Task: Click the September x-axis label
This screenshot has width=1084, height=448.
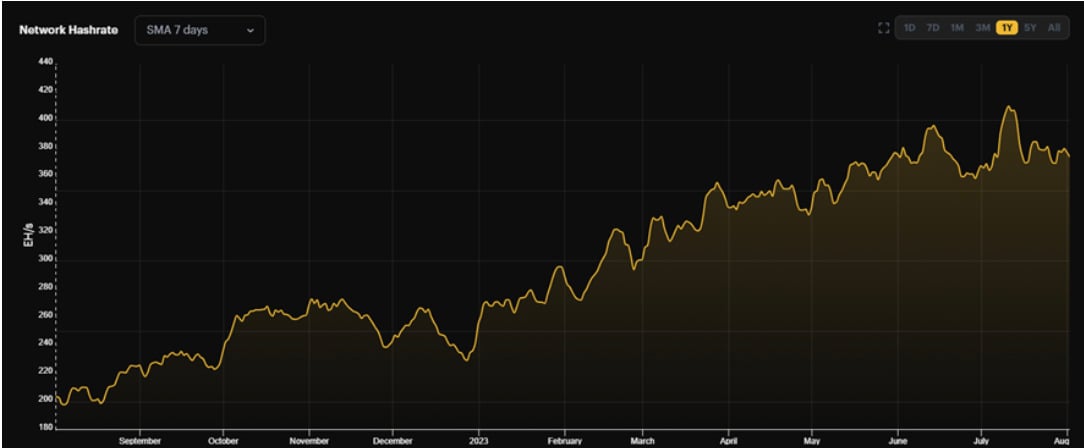Action: 139,440
